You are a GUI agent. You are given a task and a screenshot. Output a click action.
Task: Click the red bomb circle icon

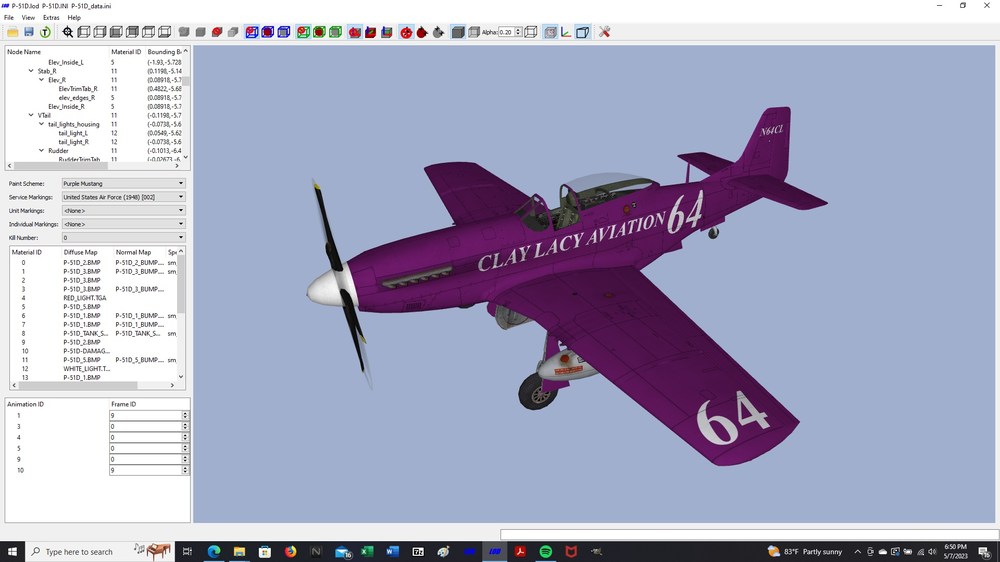click(x=406, y=32)
